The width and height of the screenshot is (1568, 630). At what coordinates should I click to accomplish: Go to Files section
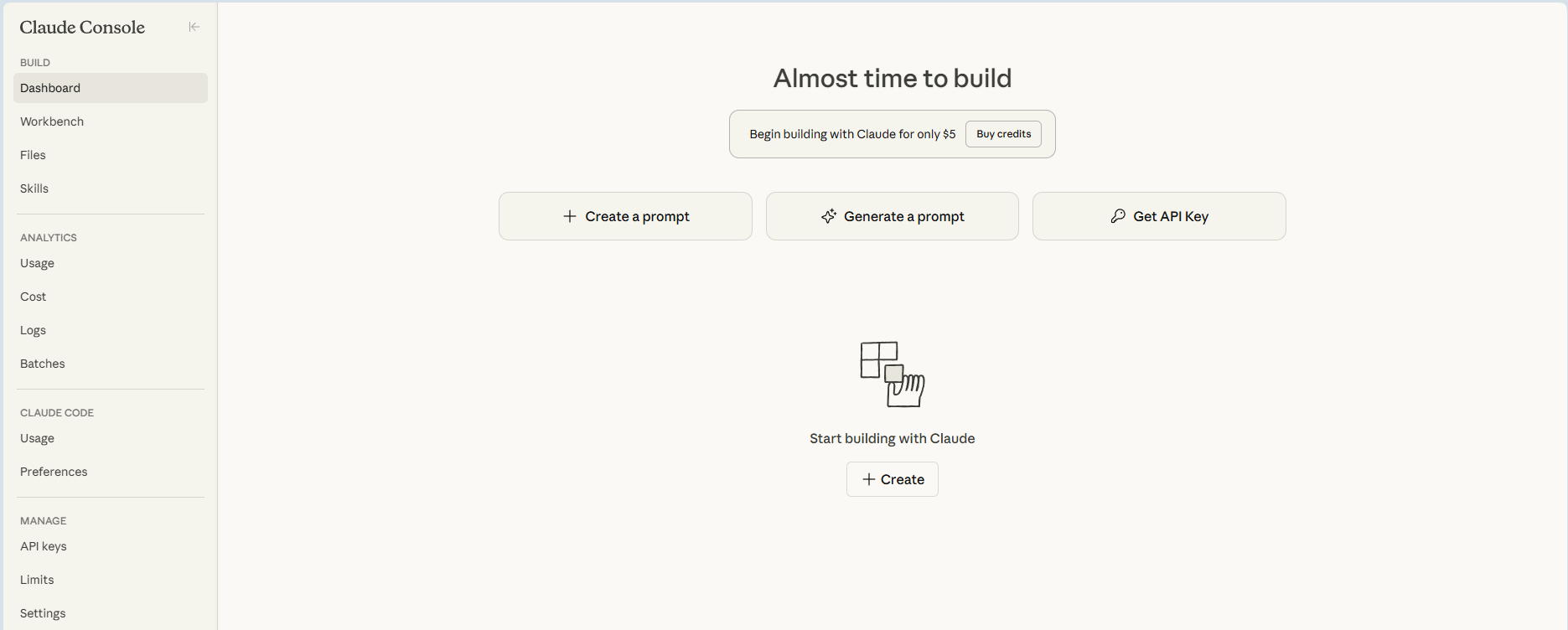34,155
